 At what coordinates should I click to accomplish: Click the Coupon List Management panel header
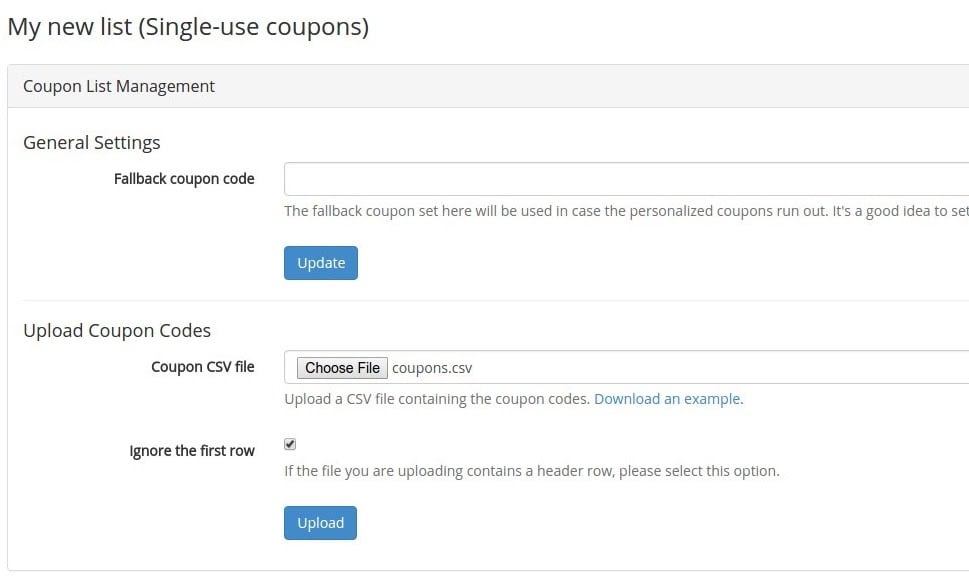tap(119, 86)
